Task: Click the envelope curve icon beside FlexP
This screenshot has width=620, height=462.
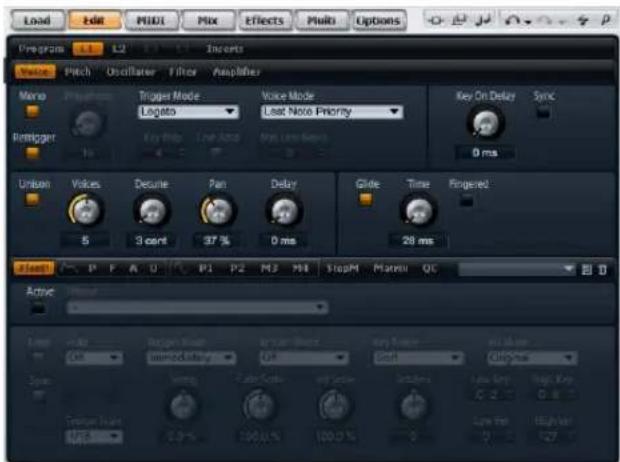Action: [x=69, y=268]
